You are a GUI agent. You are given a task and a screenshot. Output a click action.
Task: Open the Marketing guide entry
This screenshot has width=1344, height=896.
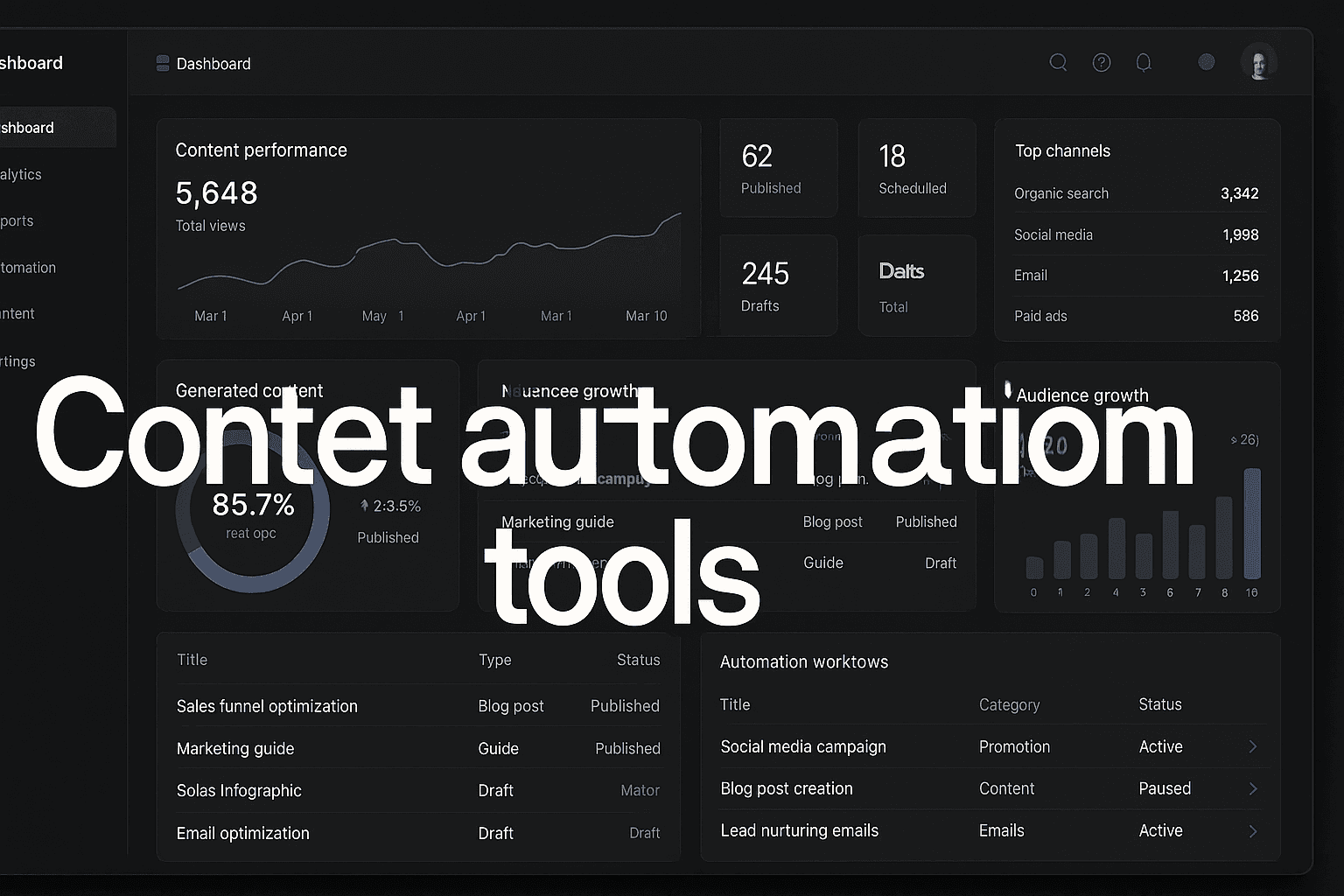234,748
